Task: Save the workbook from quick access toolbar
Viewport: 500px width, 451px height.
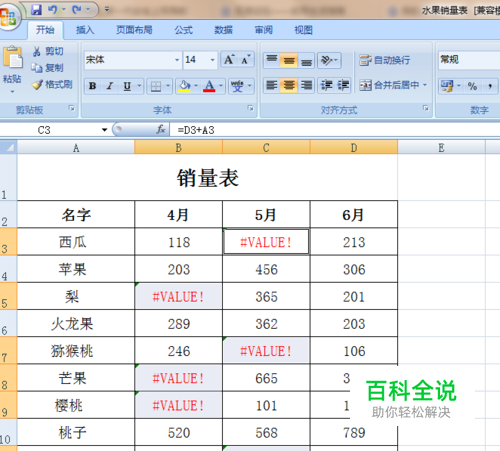Action: point(36,10)
